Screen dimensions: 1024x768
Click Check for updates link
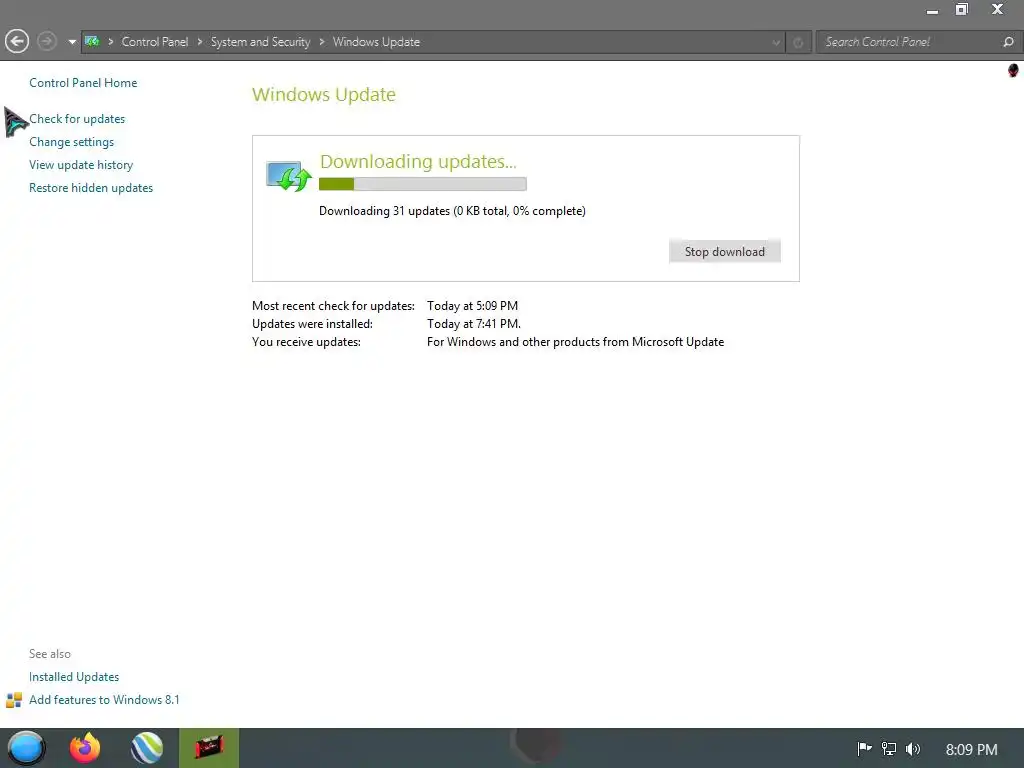[77, 119]
